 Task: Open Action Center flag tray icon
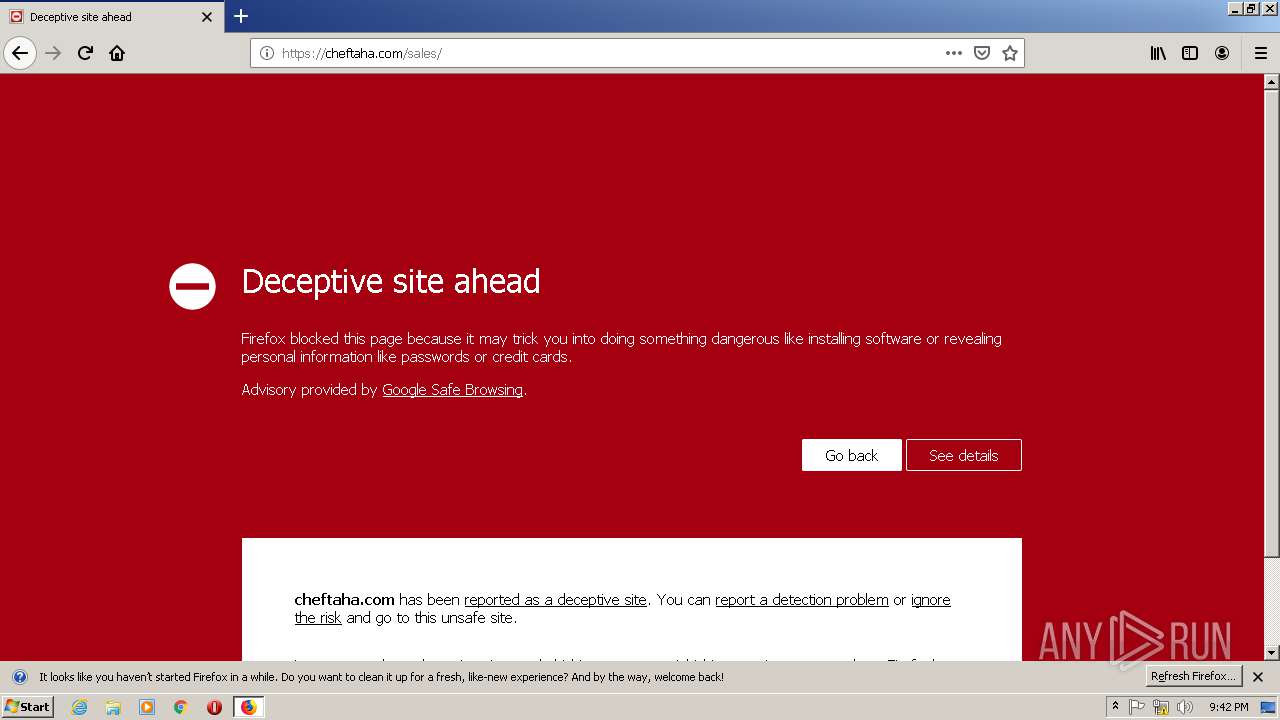click(x=1137, y=707)
